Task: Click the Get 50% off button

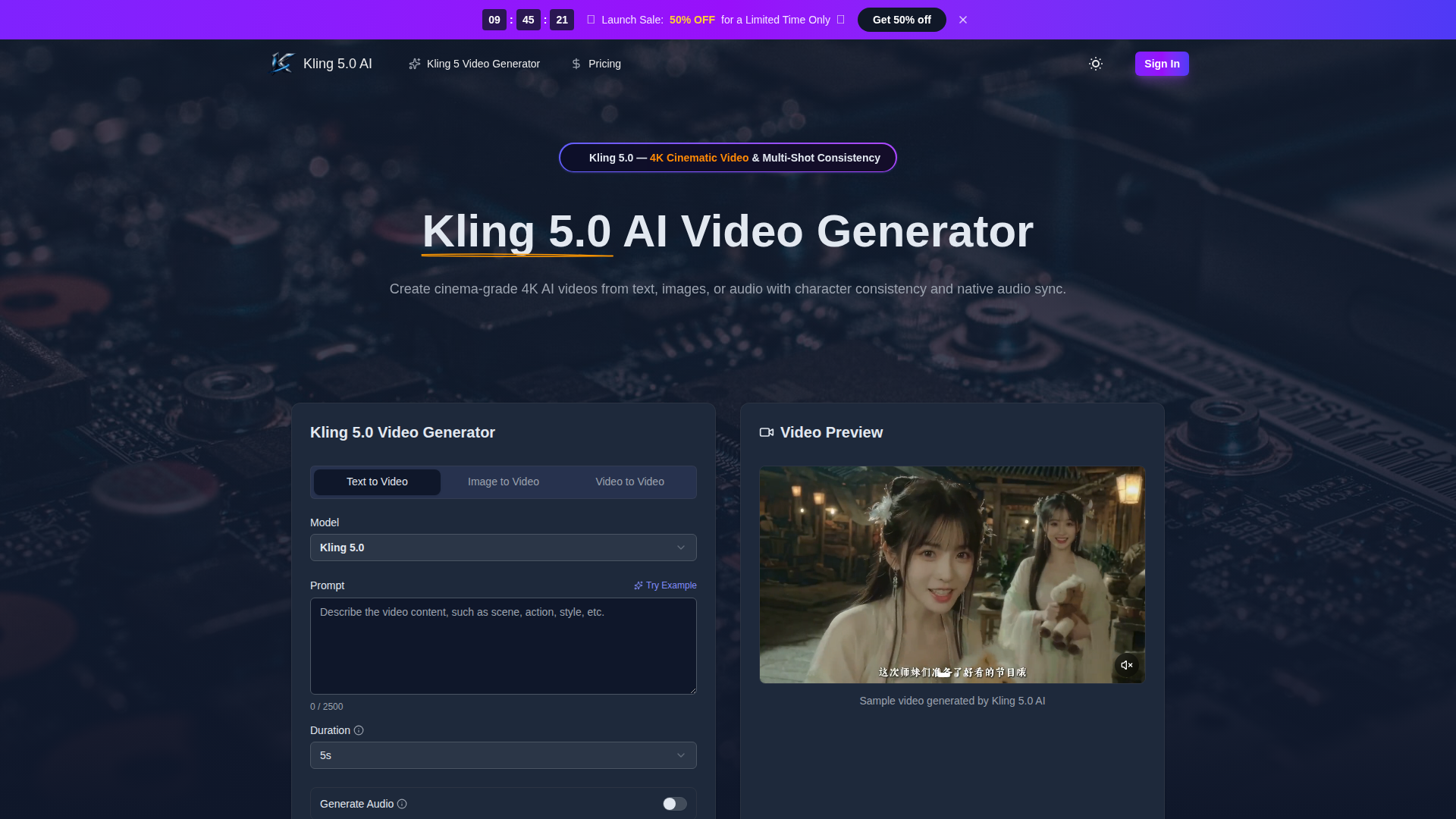Action: pos(901,20)
